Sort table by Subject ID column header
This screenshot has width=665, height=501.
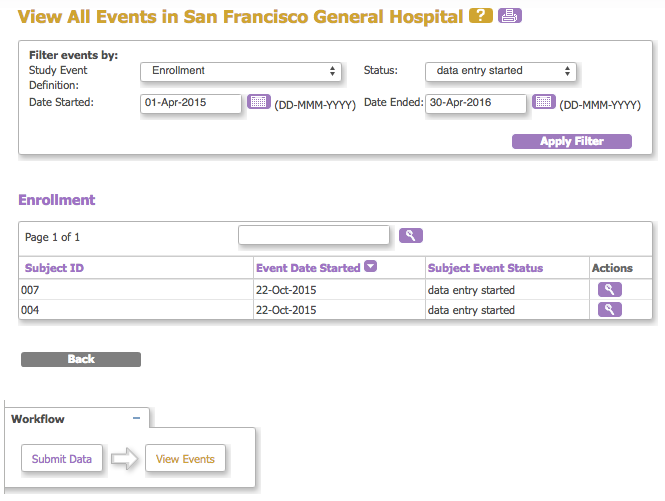point(54,268)
